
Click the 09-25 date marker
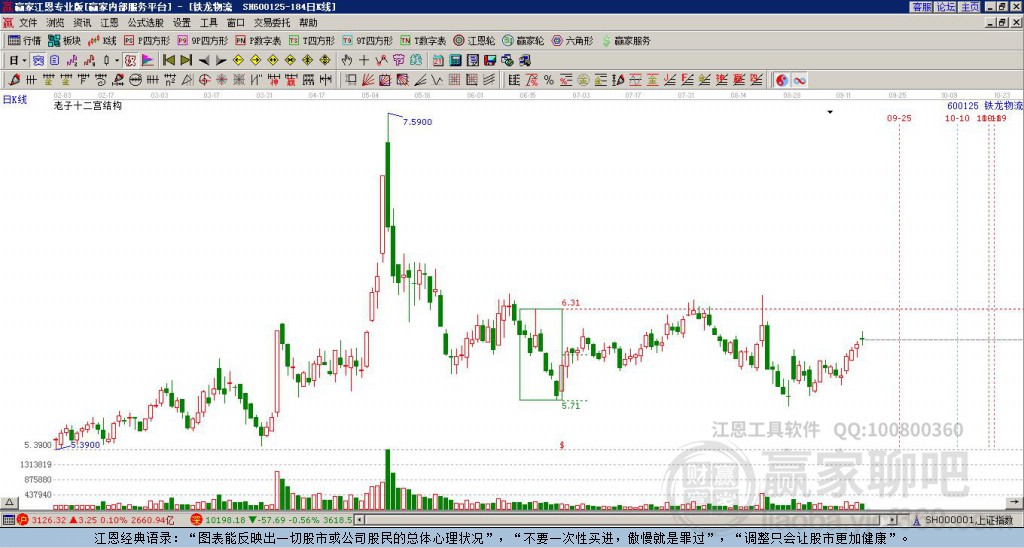(x=899, y=118)
